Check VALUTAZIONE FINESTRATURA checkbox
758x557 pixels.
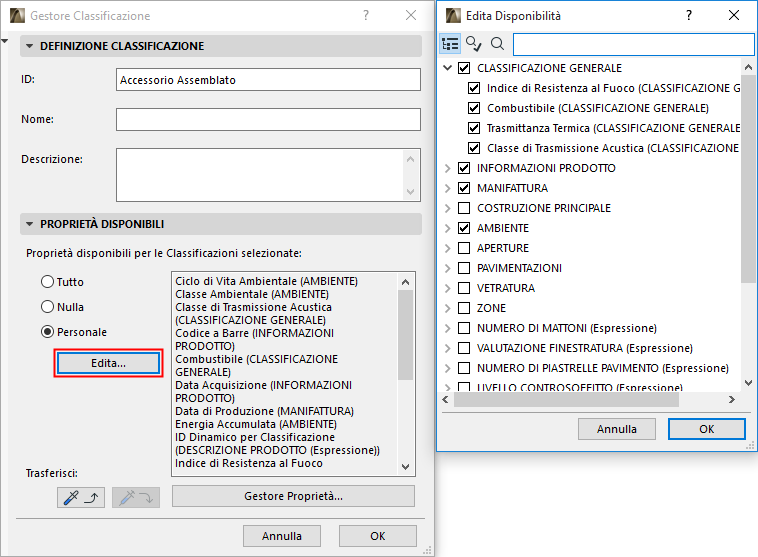coord(464,348)
